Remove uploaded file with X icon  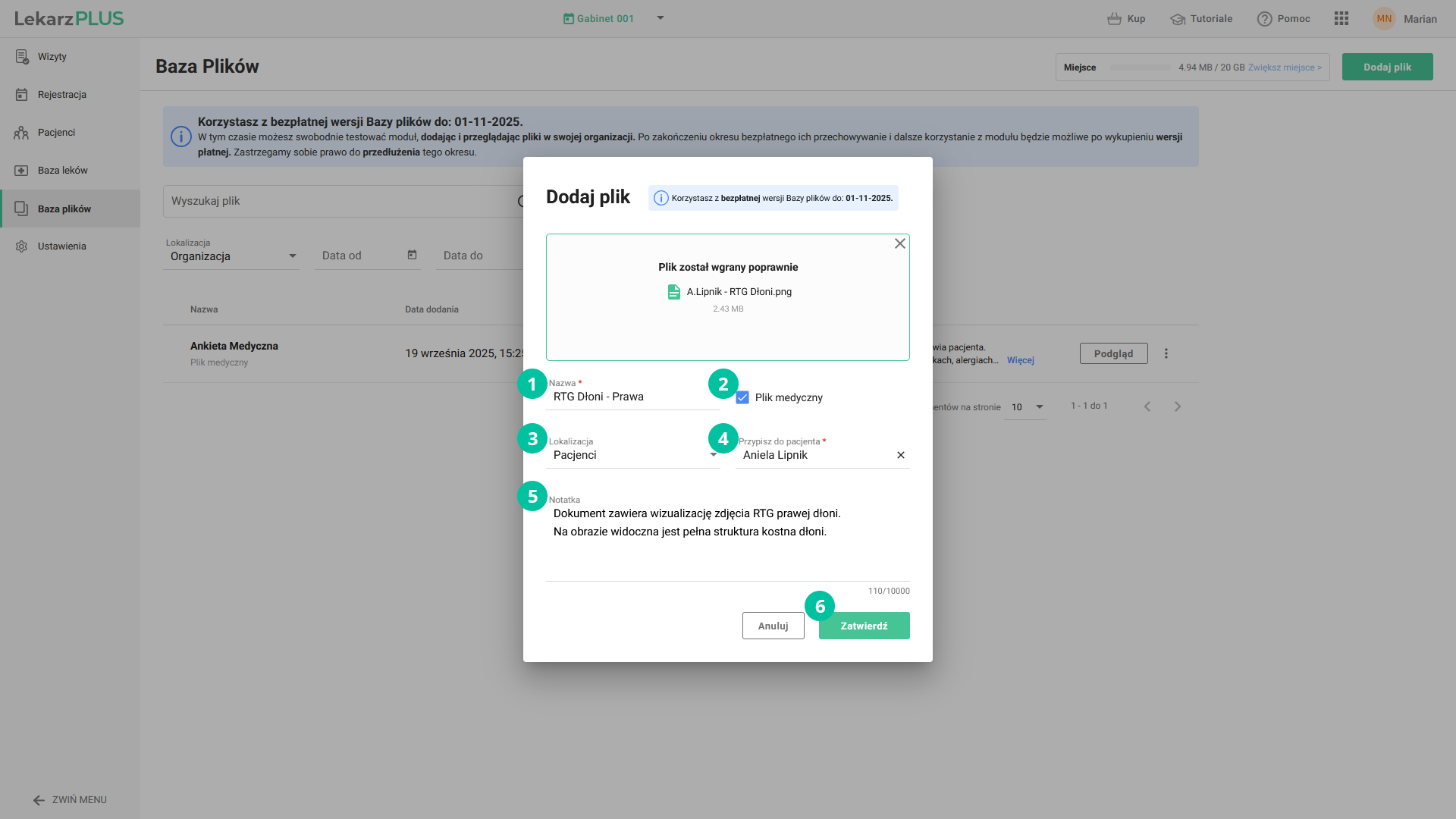pyautogui.click(x=899, y=243)
